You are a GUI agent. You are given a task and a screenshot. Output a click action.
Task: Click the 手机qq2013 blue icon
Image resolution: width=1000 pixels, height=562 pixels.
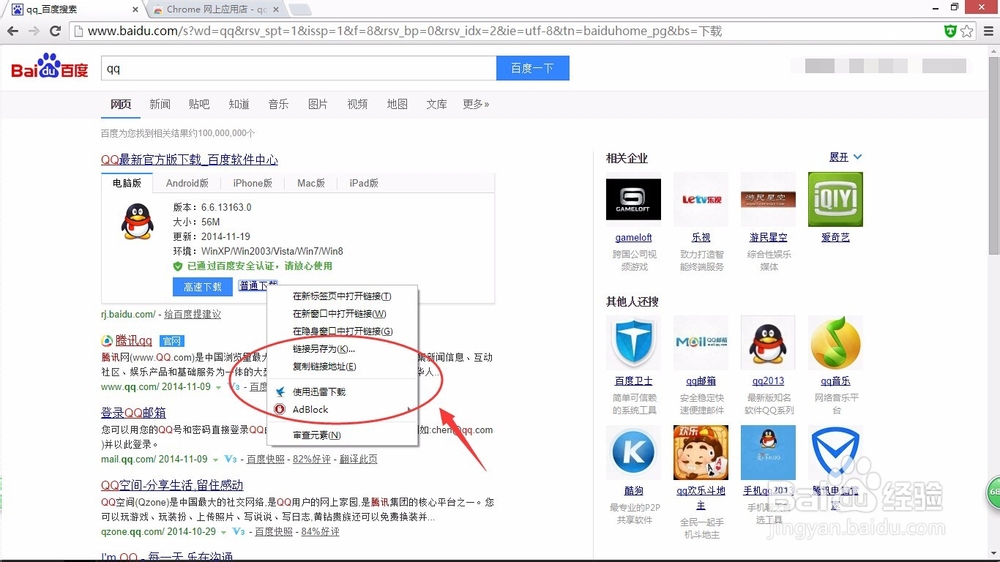tap(768, 452)
